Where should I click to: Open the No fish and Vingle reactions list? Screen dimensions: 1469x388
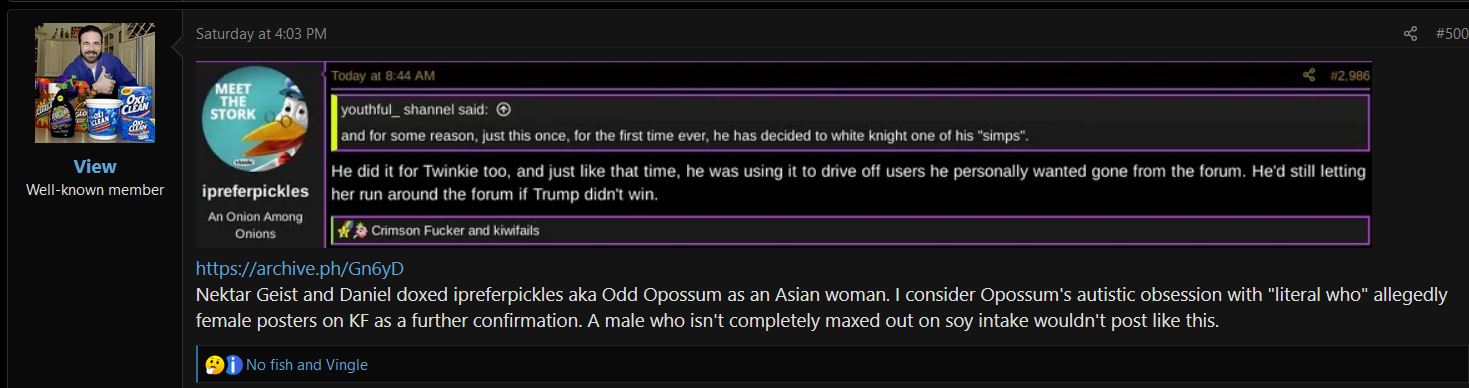pos(306,365)
